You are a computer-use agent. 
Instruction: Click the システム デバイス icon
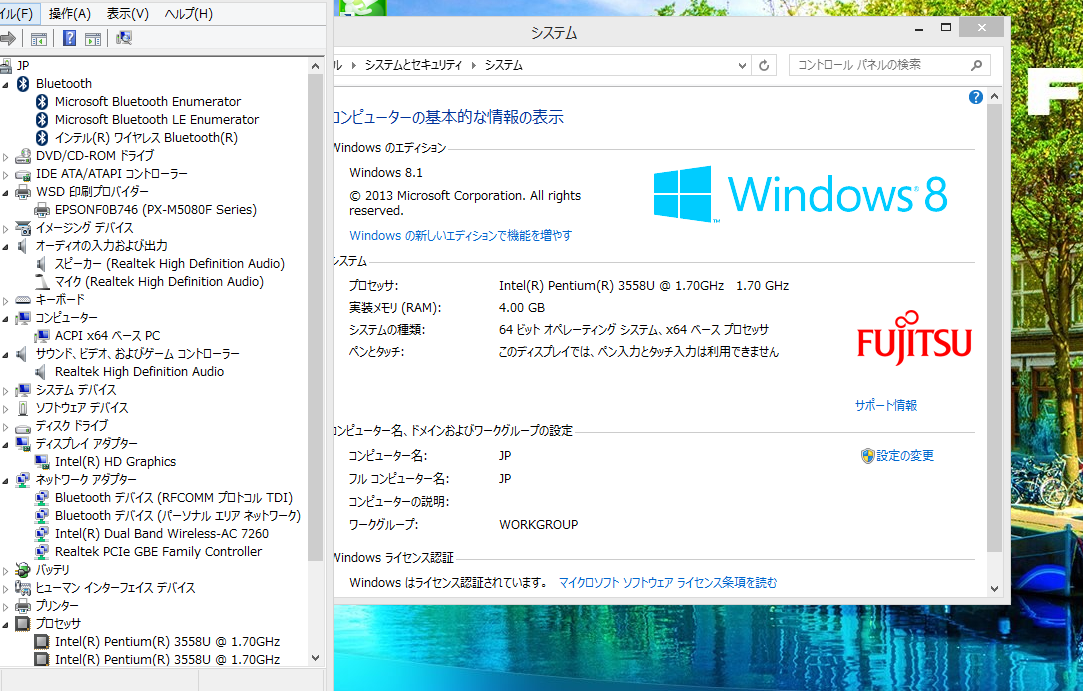[23, 390]
